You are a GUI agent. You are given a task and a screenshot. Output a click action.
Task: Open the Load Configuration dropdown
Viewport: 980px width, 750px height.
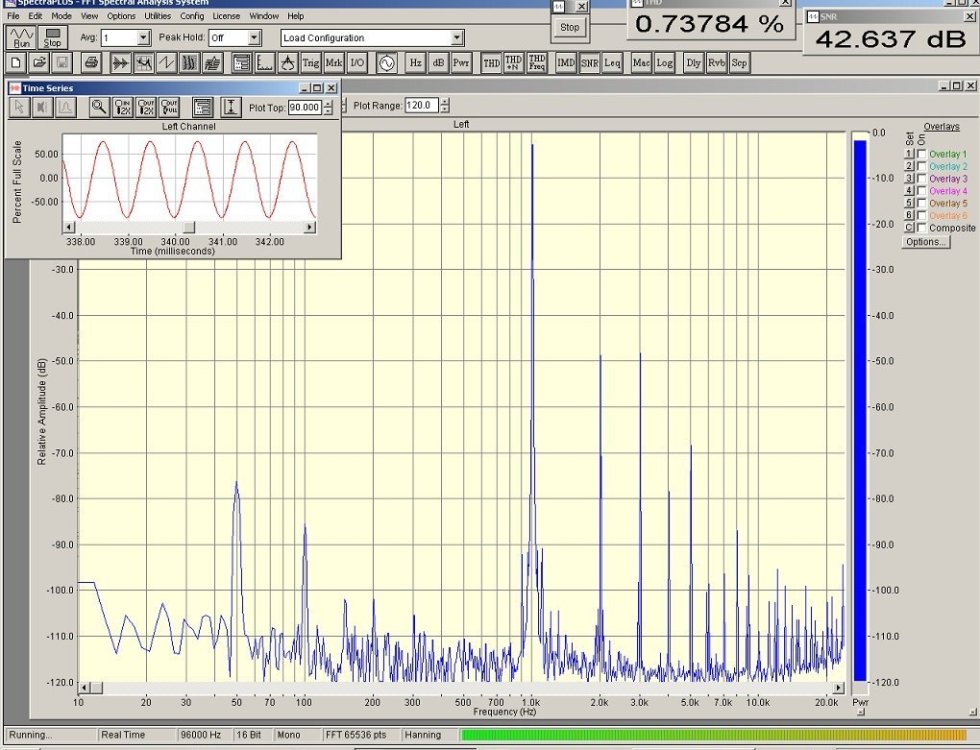point(457,38)
